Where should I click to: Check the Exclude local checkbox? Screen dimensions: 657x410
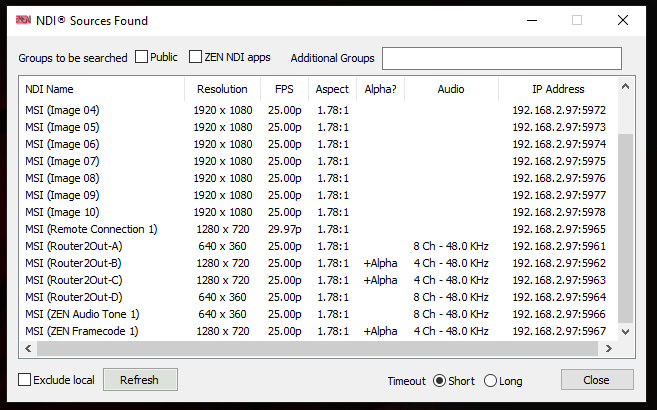pyautogui.click(x=25, y=380)
